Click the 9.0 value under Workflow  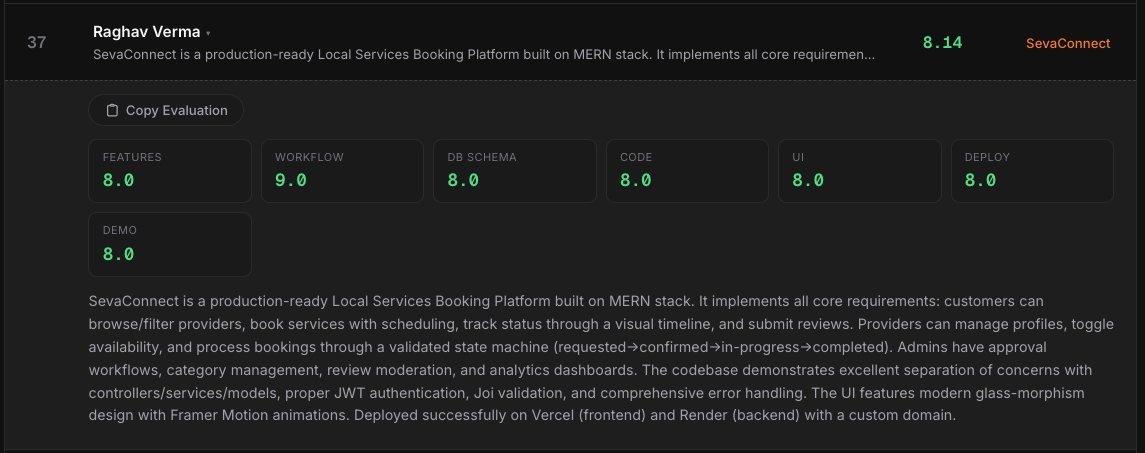click(x=291, y=181)
